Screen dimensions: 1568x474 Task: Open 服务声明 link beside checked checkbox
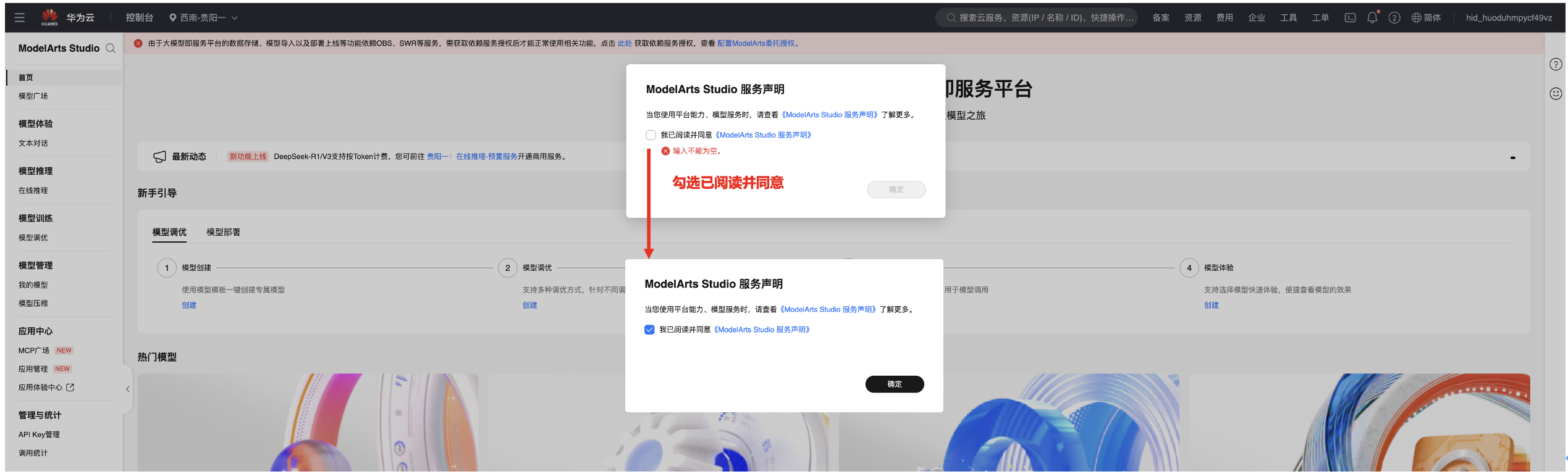click(x=762, y=330)
